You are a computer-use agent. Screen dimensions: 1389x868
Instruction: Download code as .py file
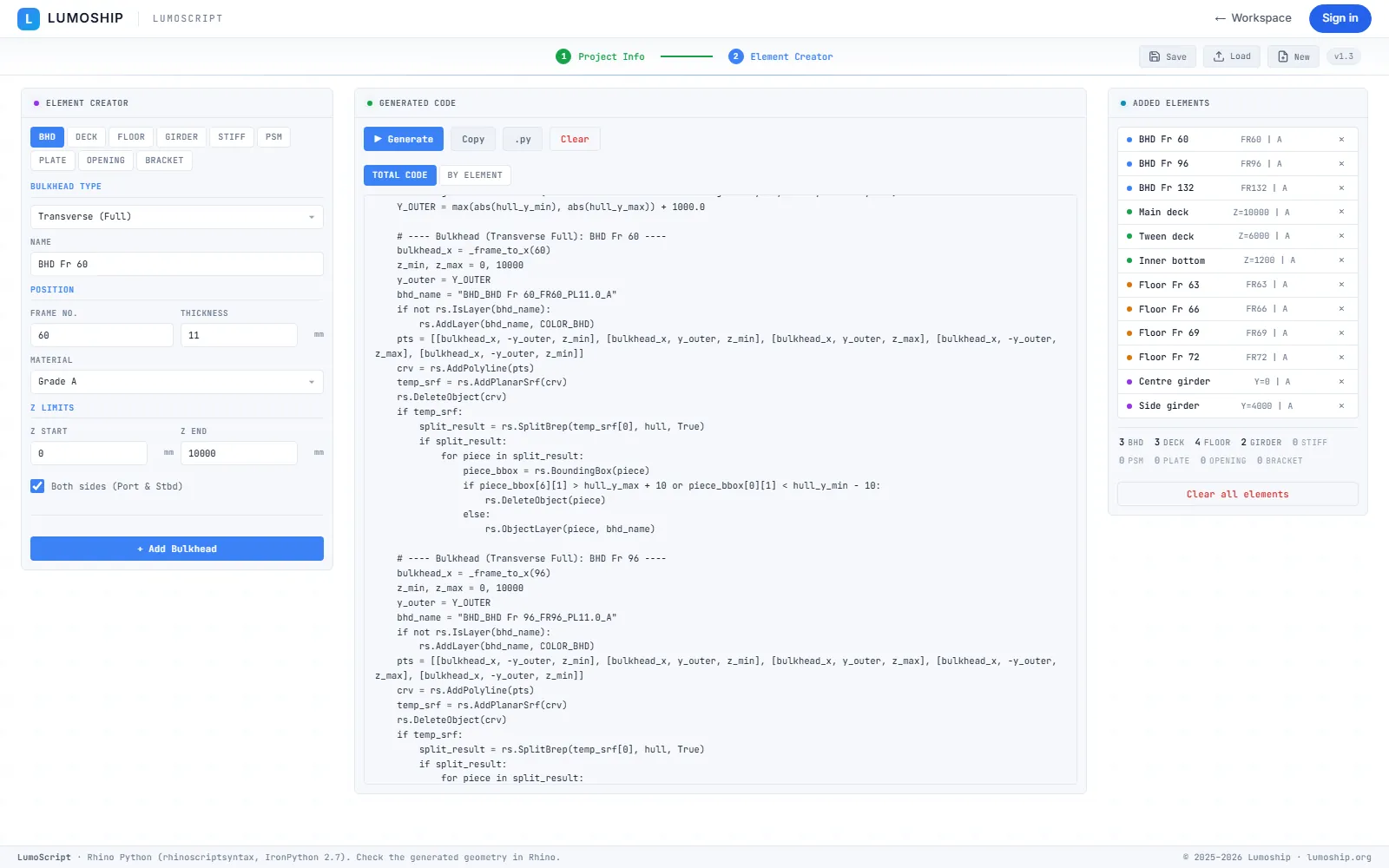[523, 139]
